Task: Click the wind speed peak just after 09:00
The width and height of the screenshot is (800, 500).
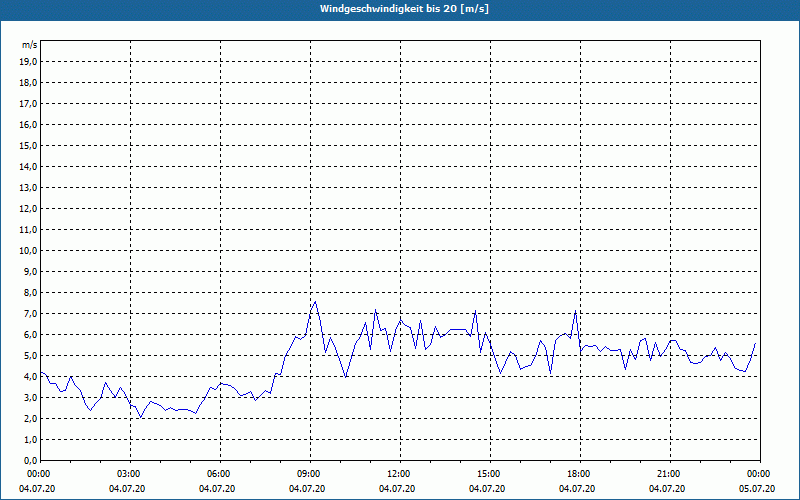Action: point(315,302)
